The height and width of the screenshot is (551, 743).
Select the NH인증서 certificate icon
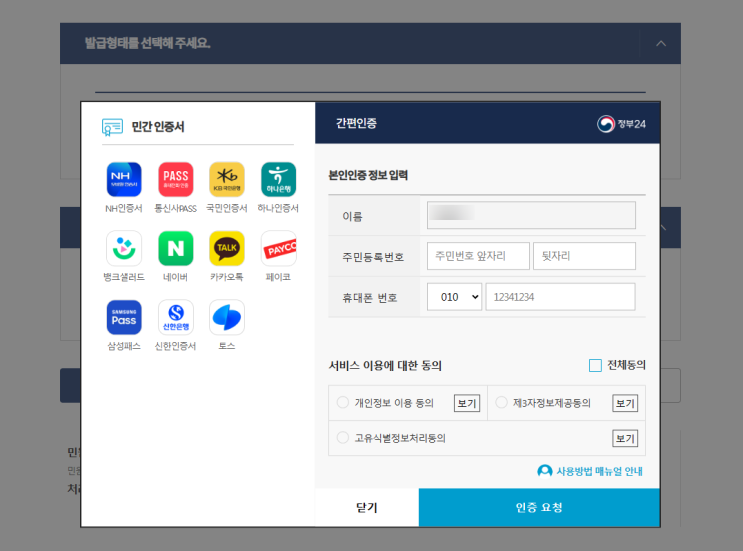point(124,180)
